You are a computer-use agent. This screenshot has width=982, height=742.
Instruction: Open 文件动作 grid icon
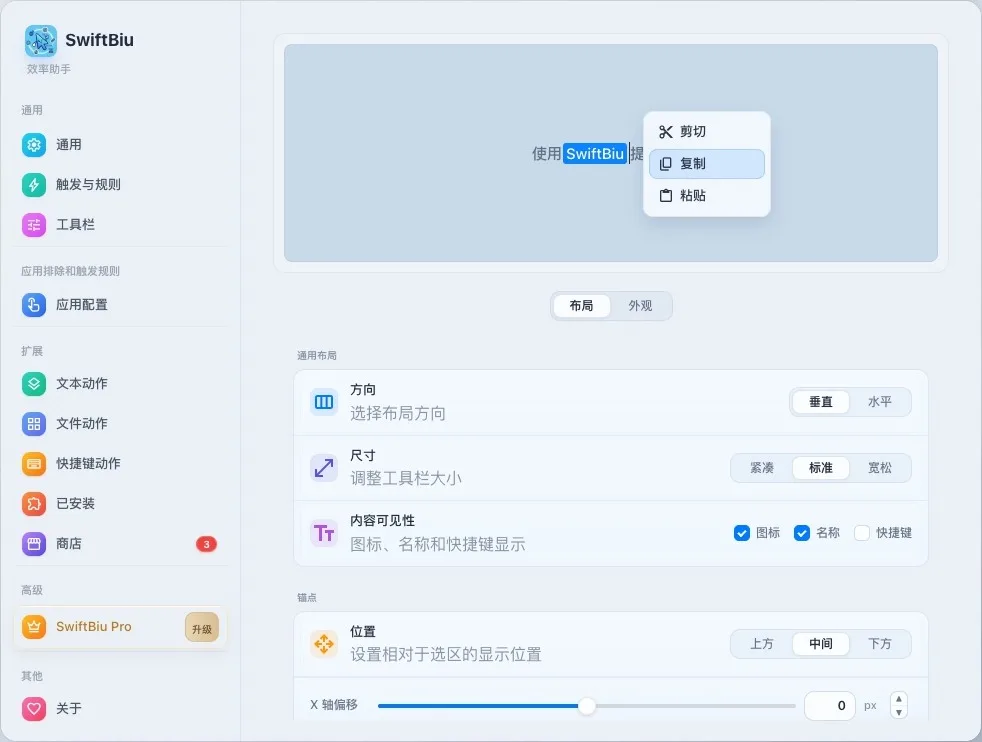click(x=34, y=423)
